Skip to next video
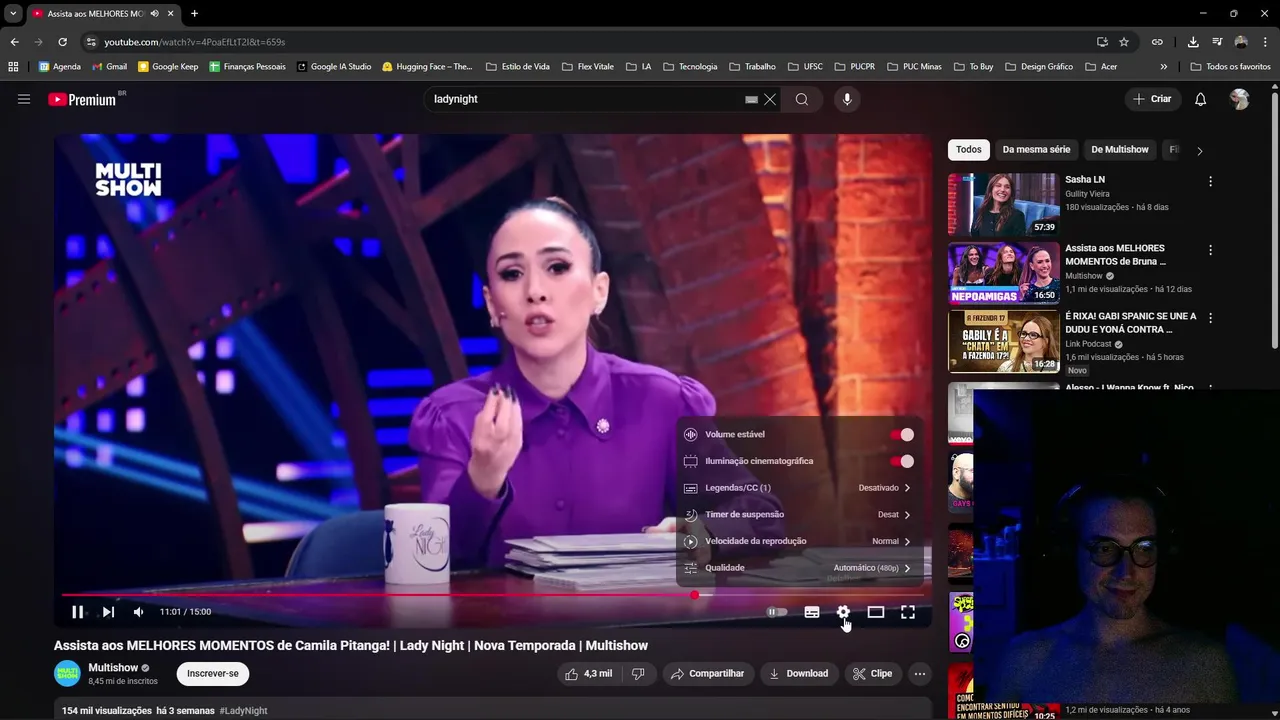 108,612
